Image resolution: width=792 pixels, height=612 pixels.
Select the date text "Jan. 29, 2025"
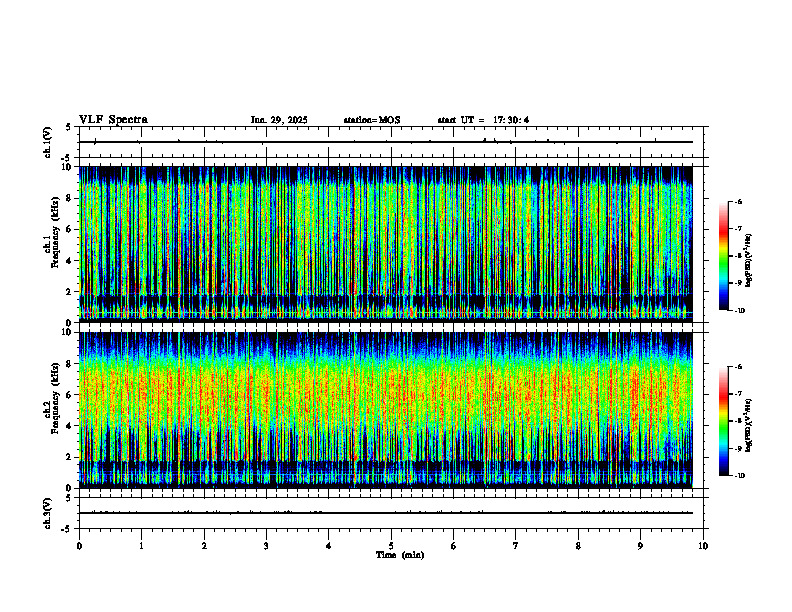(x=279, y=120)
